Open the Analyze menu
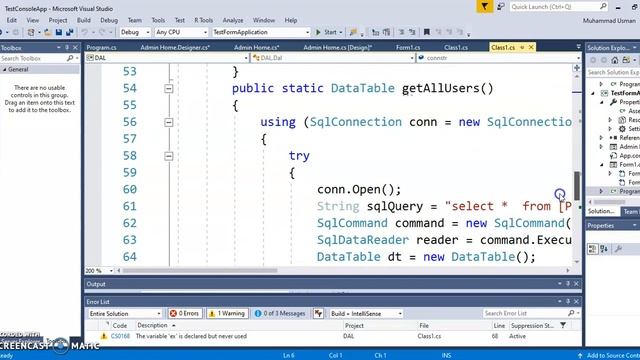 click(233, 20)
